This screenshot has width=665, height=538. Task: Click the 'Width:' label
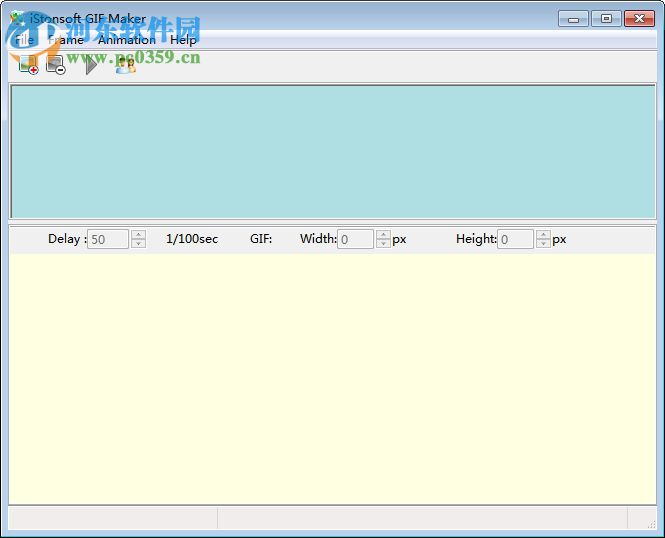318,239
